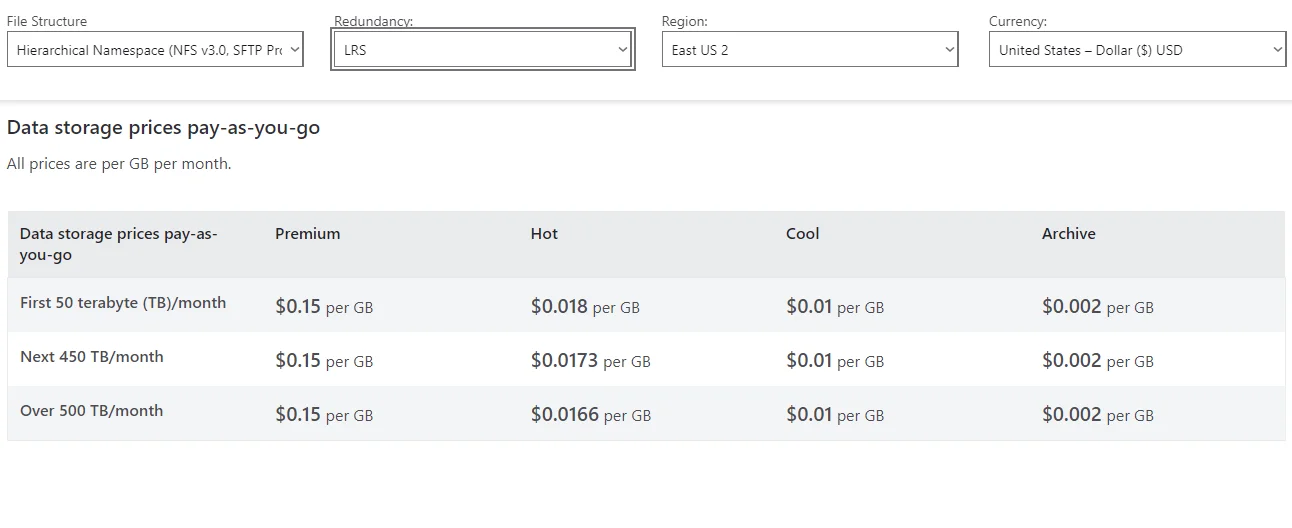Screen dimensions: 1292x528
Task: Click the 'Over 500 TB/month' row label
Action: [92, 411]
